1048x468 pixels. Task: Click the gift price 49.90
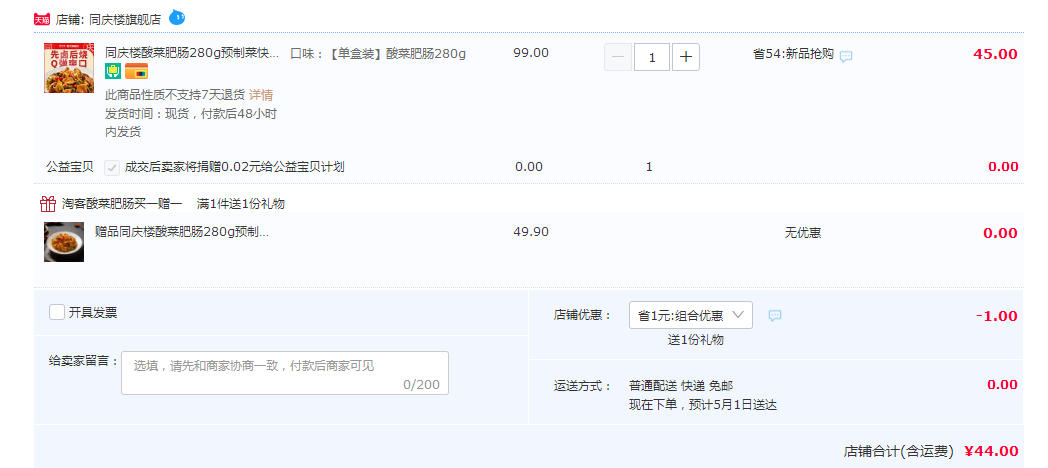coord(531,232)
